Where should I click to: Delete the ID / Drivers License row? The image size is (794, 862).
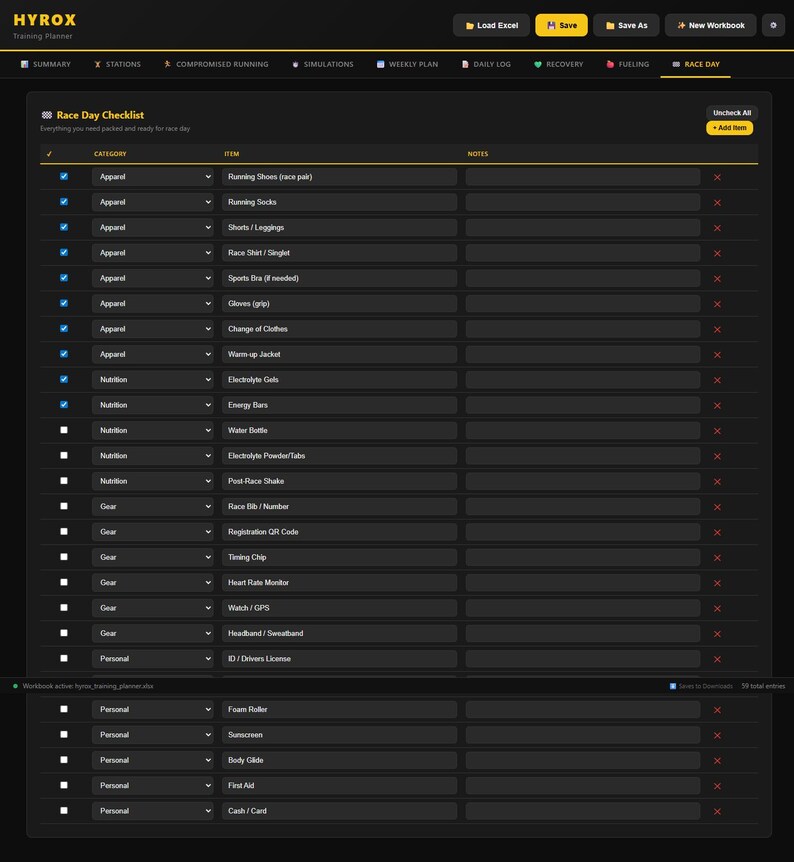pos(717,659)
